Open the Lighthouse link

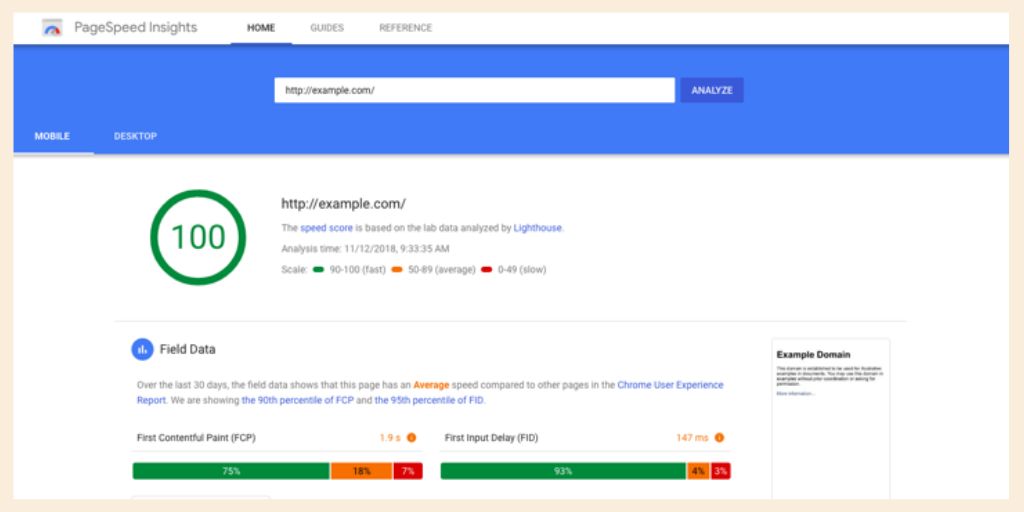click(x=537, y=228)
